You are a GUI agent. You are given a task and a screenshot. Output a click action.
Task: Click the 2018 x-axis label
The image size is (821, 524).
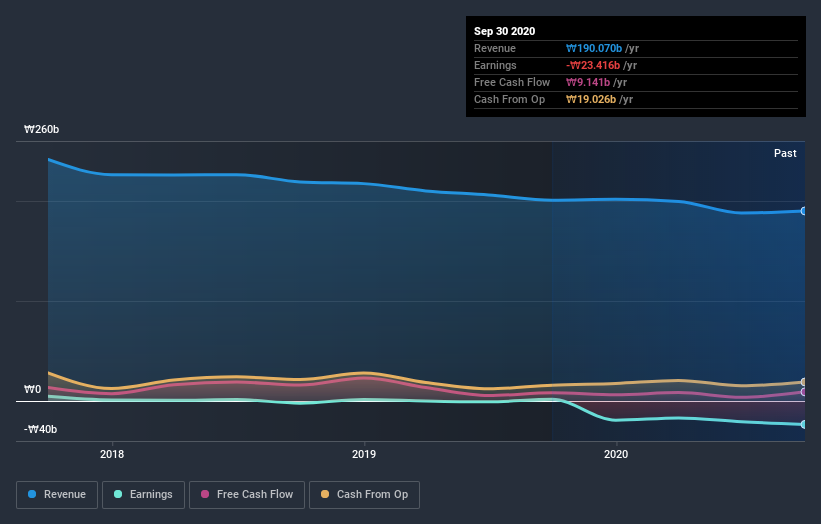click(112, 454)
